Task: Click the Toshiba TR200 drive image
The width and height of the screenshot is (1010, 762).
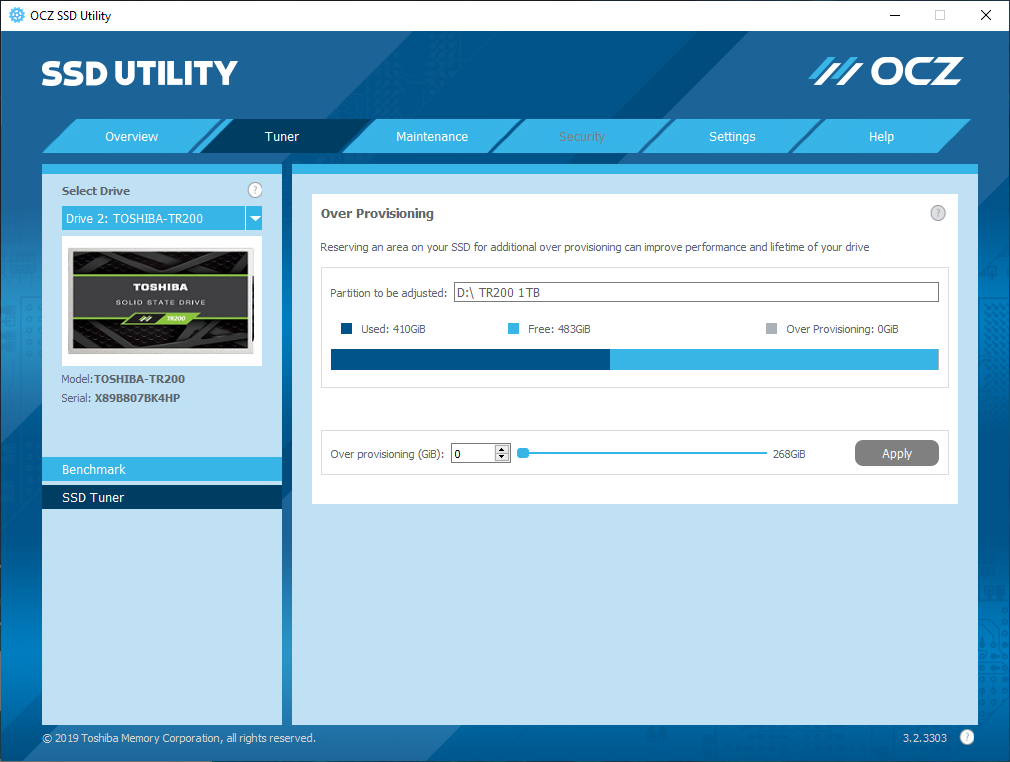Action: [162, 300]
